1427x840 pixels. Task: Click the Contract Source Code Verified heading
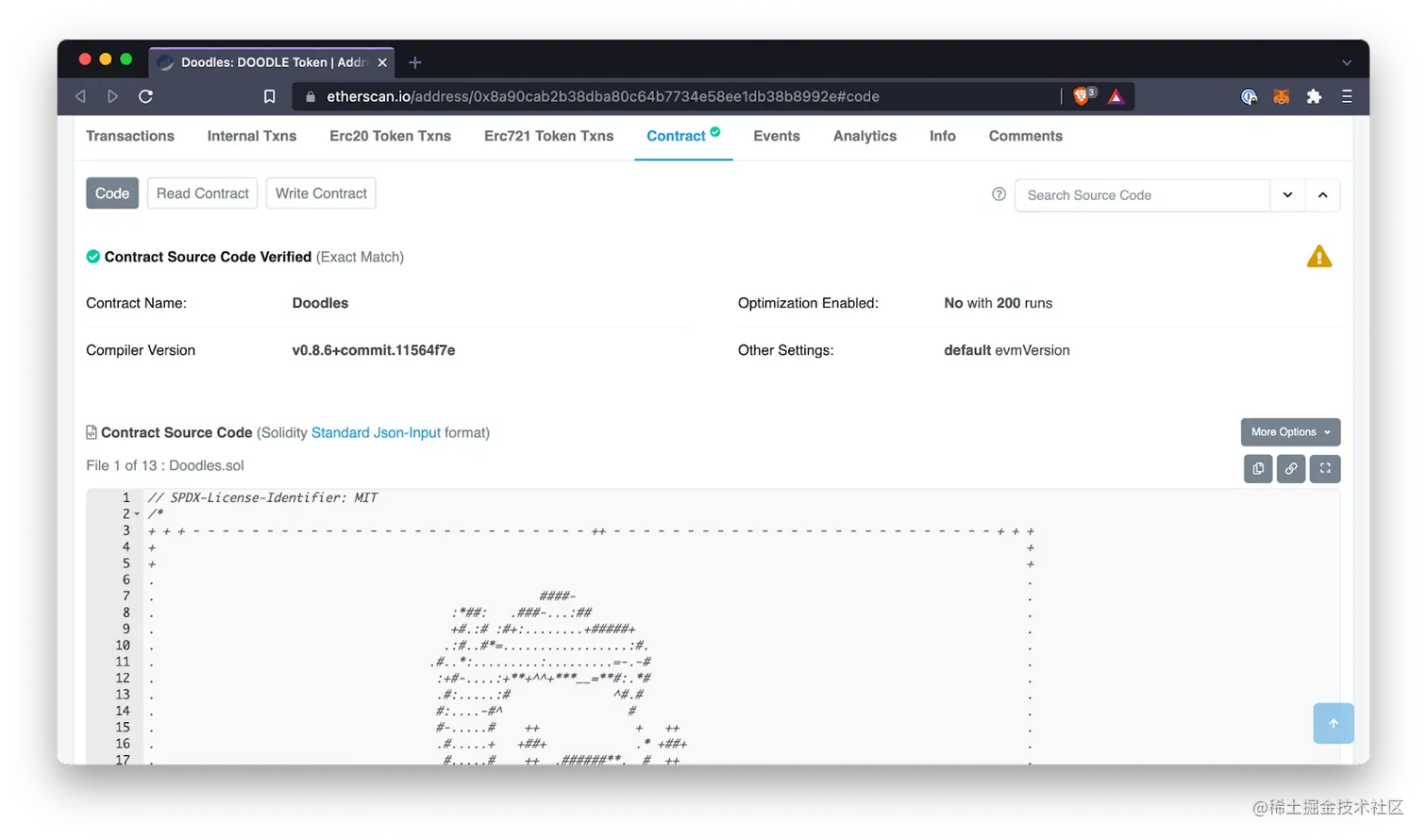[208, 257]
